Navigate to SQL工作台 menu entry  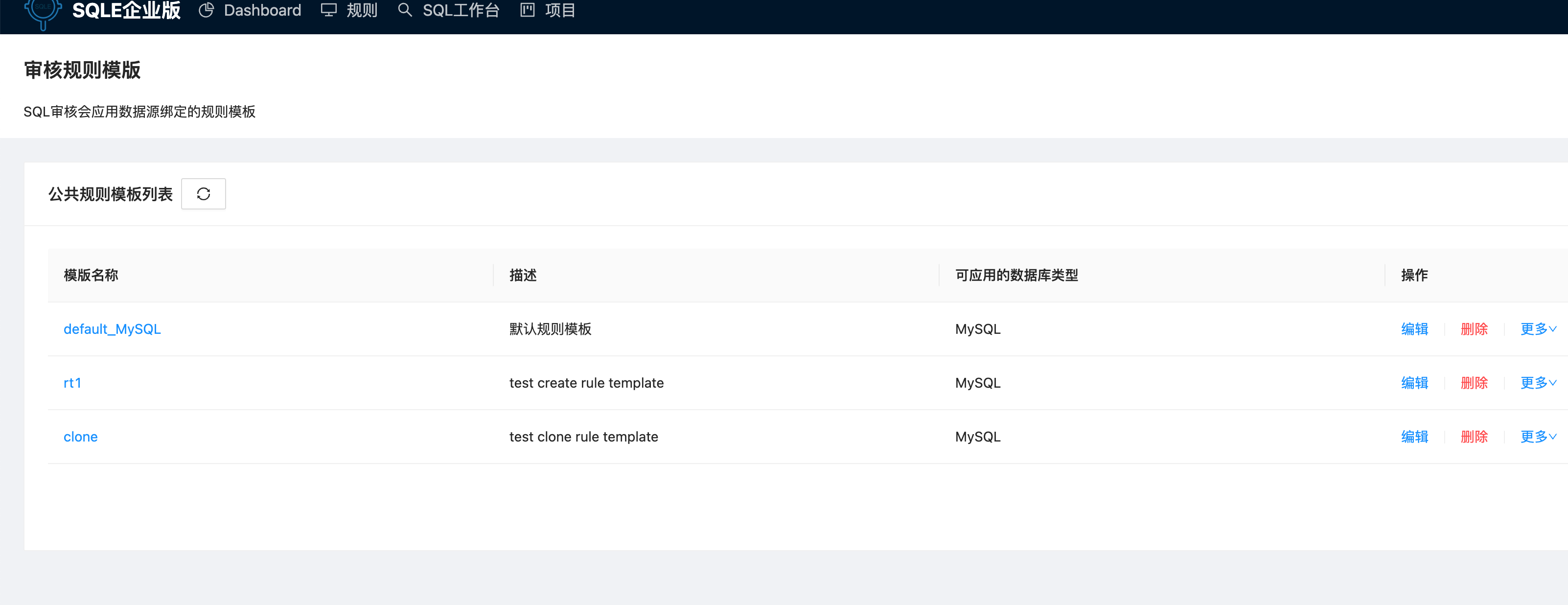(x=461, y=10)
